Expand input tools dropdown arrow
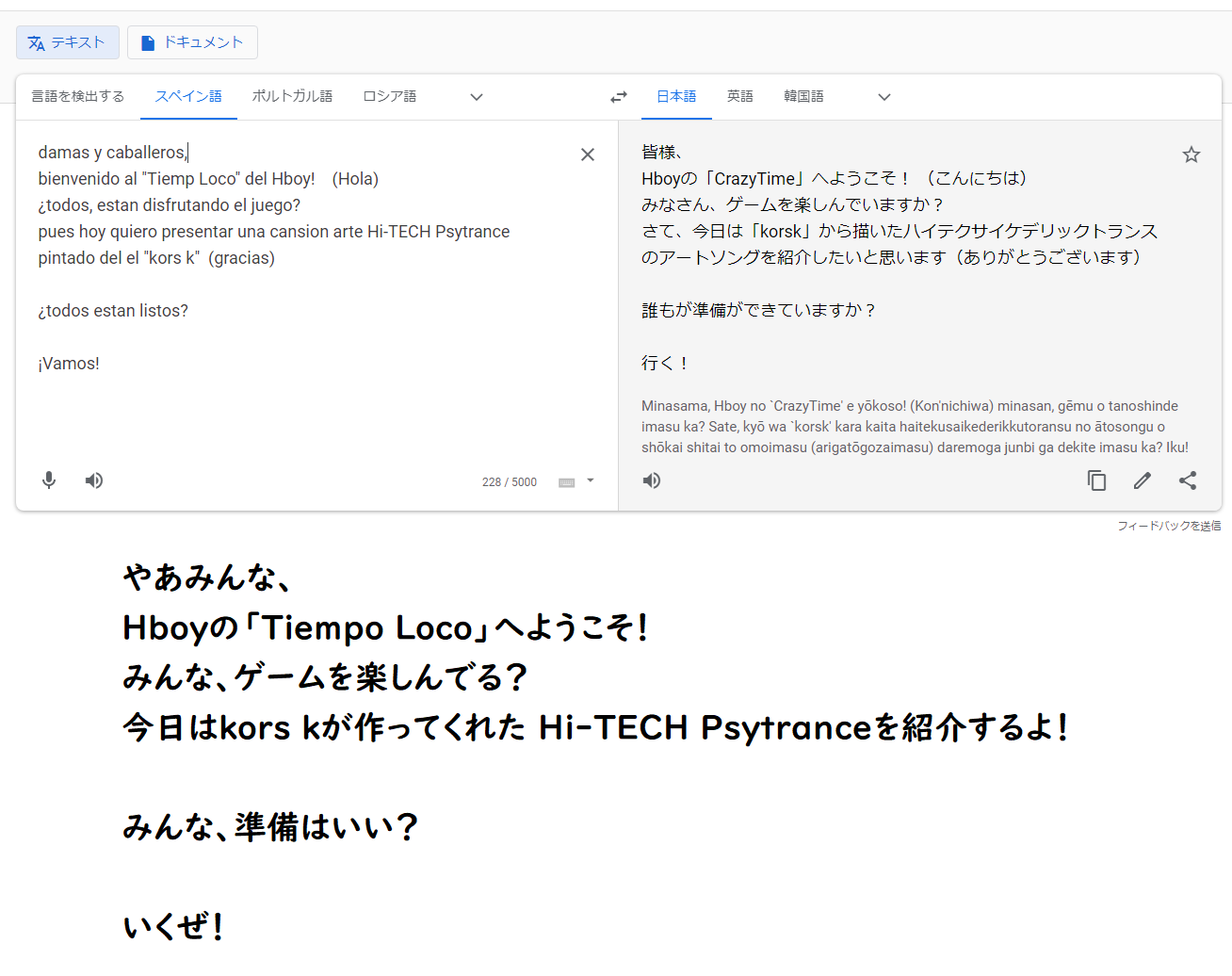The height and width of the screenshot is (976, 1232). pos(591,480)
